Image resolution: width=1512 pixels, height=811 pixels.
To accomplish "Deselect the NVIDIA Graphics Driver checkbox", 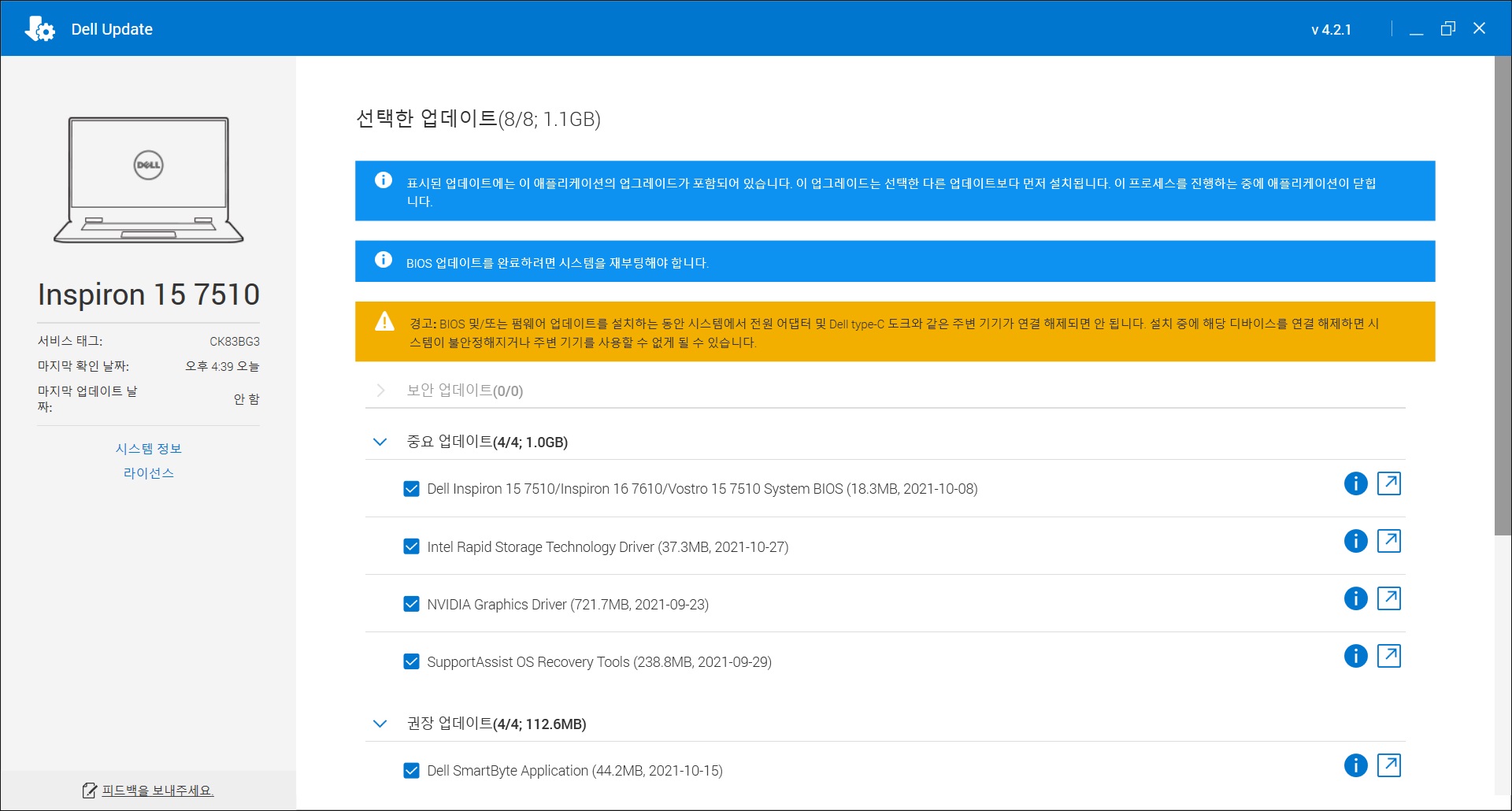I will (x=411, y=604).
